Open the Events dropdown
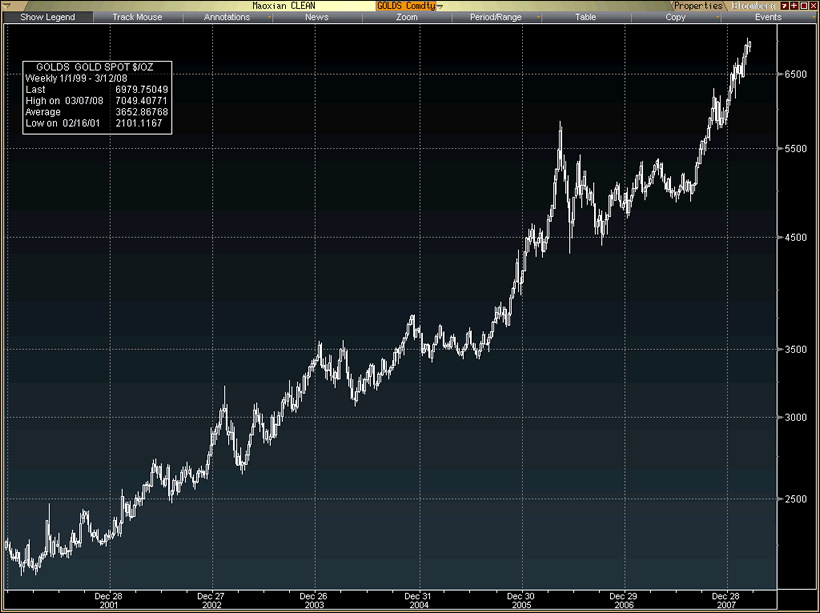This screenshot has height=613, width=820. pyautogui.click(x=768, y=17)
